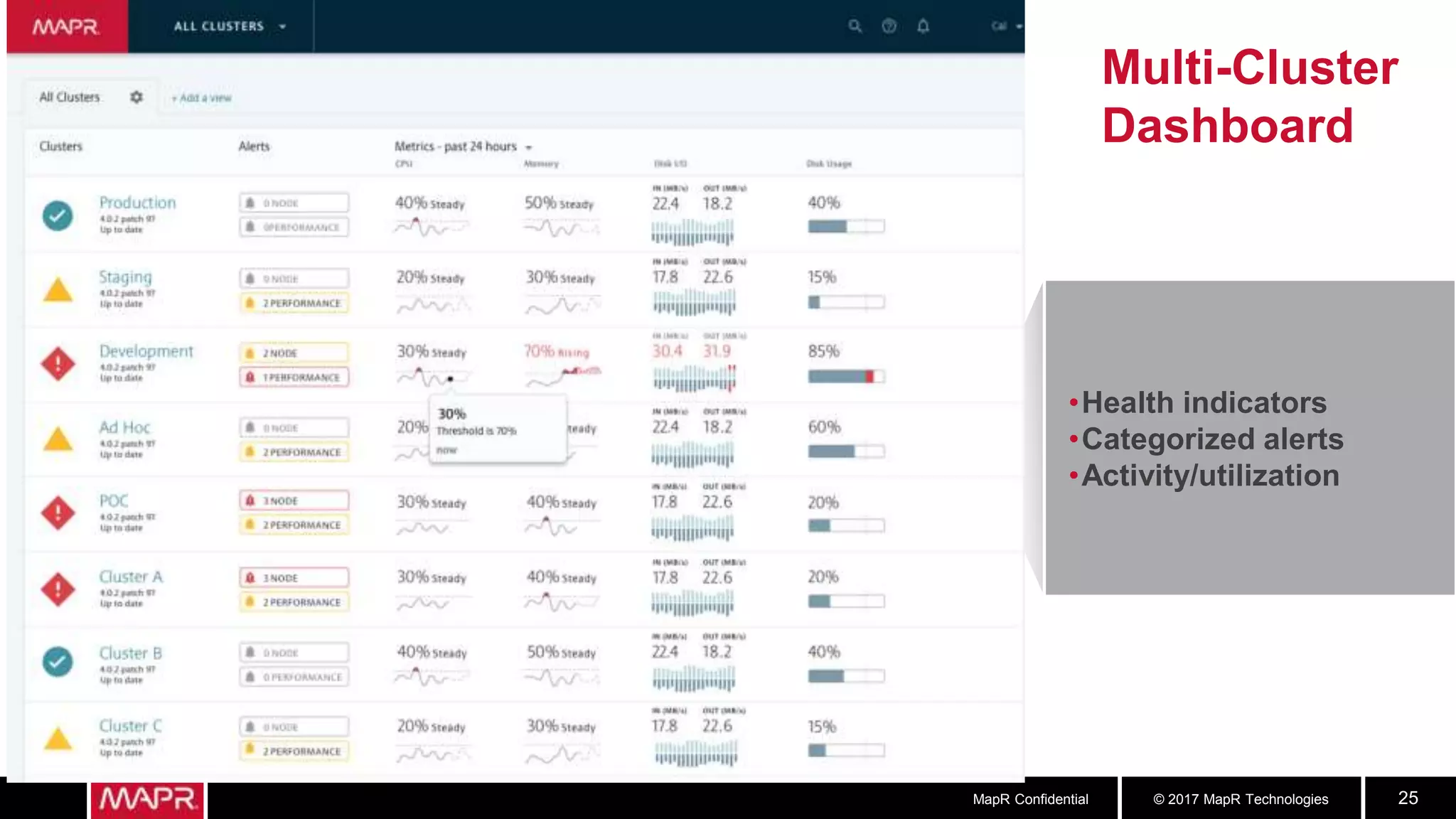The height and width of the screenshot is (819, 1456).
Task: Click Cluster C disk I/O bar chart
Action: [695, 753]
